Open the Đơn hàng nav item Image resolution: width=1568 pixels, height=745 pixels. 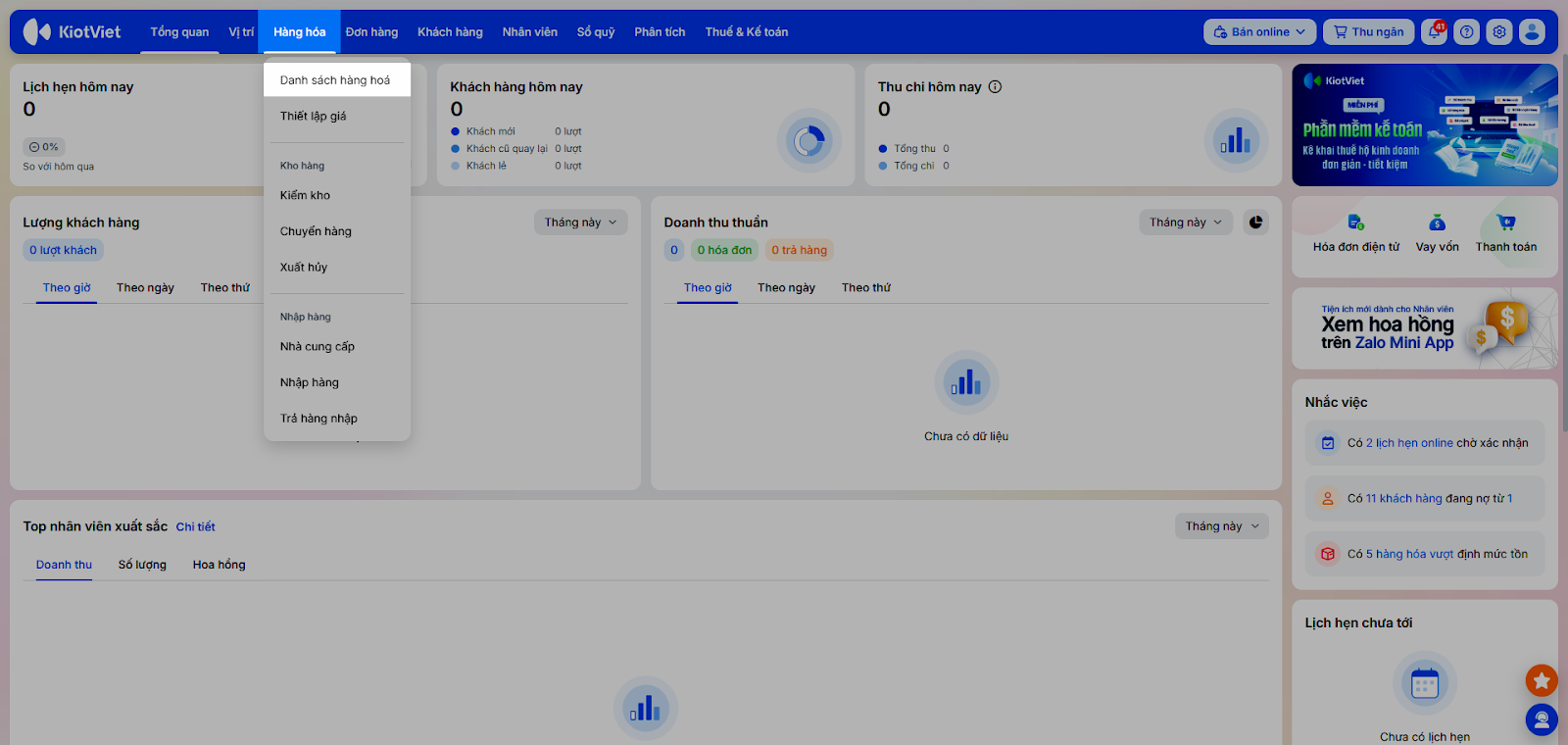coord(371,32)
